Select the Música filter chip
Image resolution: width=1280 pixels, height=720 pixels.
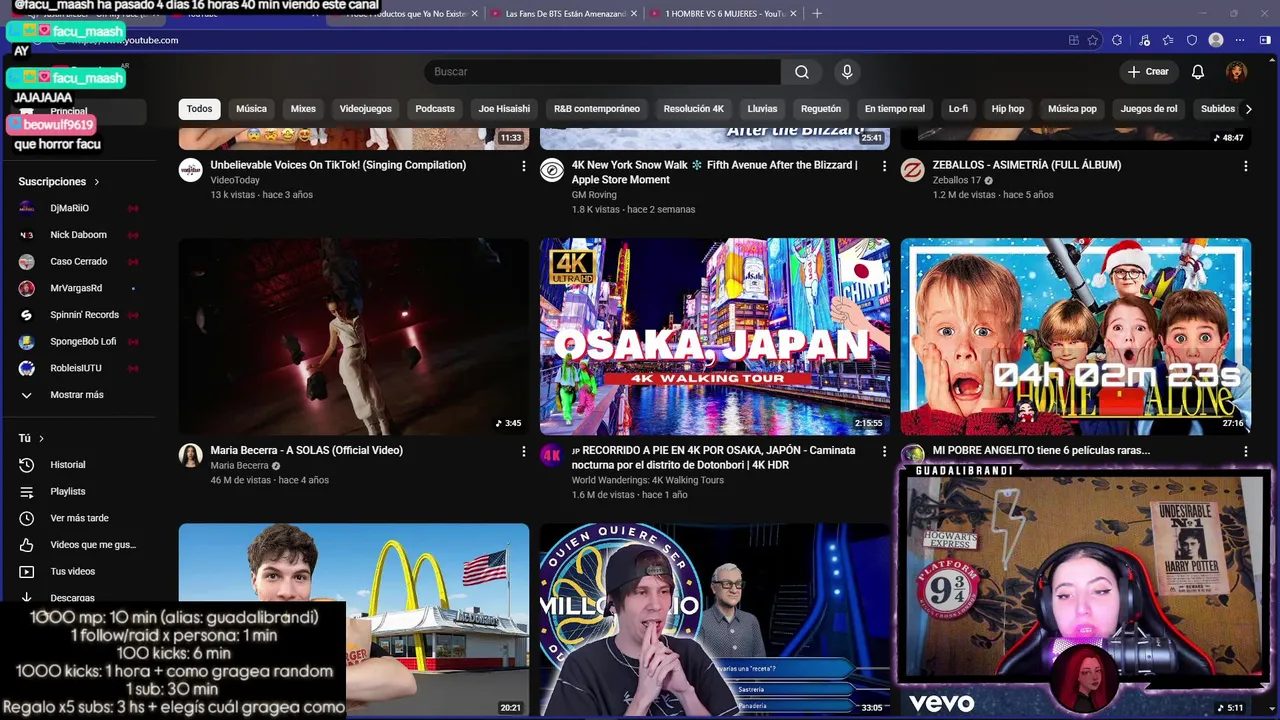(x=251, y=109)
